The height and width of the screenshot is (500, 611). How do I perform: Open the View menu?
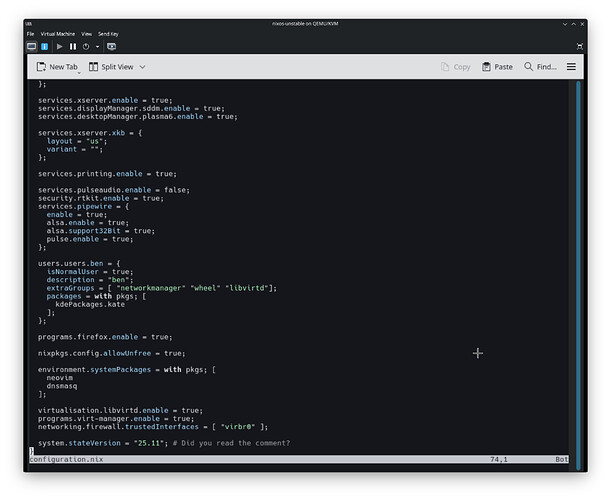87,34
